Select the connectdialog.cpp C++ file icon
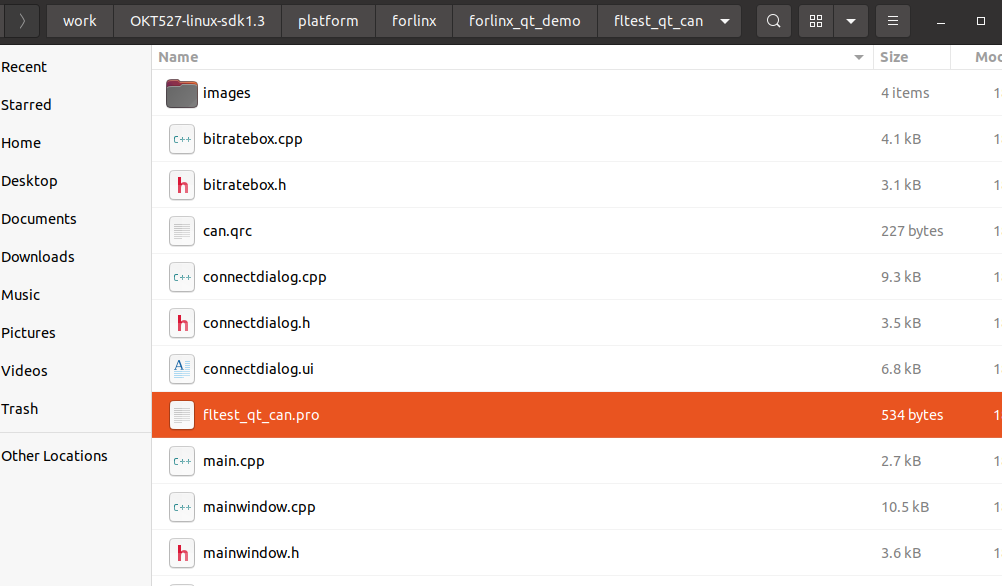 [181, 277]
